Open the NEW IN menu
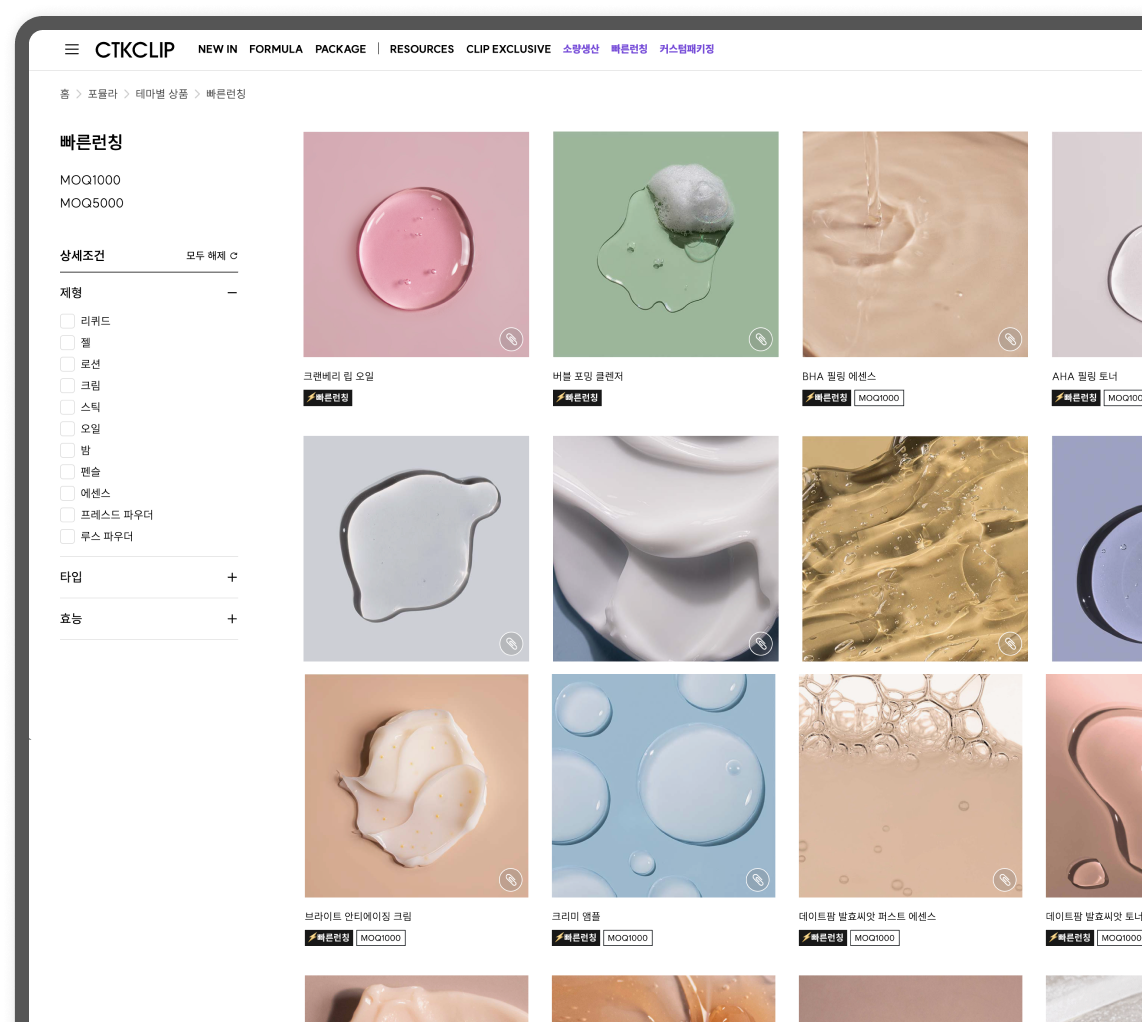 [x=218, y=49]
